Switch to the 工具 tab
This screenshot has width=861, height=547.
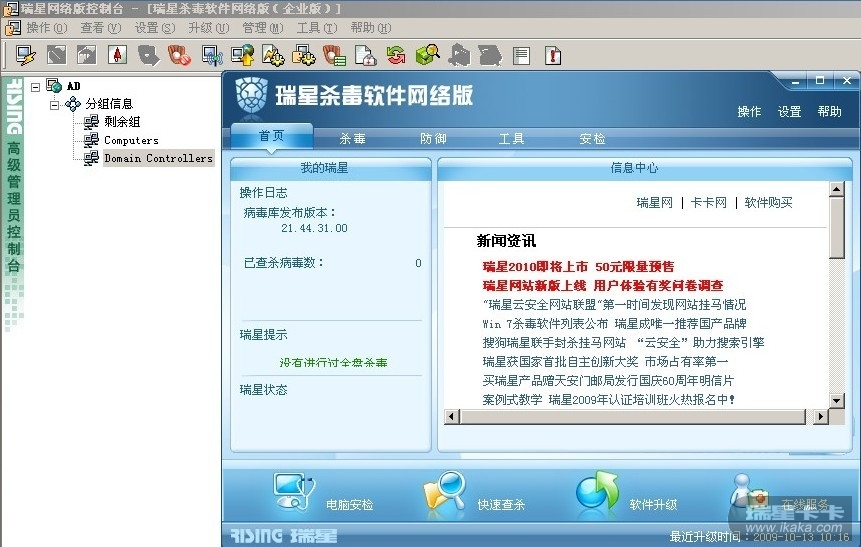511,138
